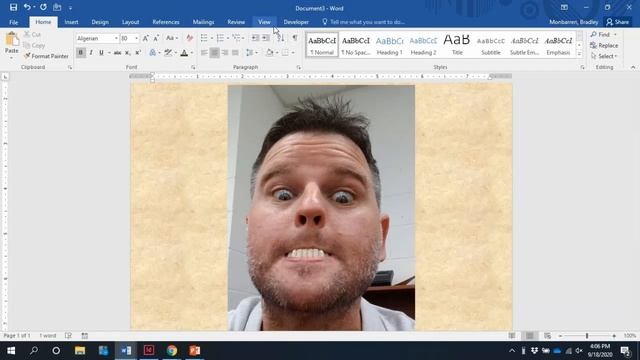Switch to the View tab
Screen dimensions: 640x360
click(x=264, y=22)
